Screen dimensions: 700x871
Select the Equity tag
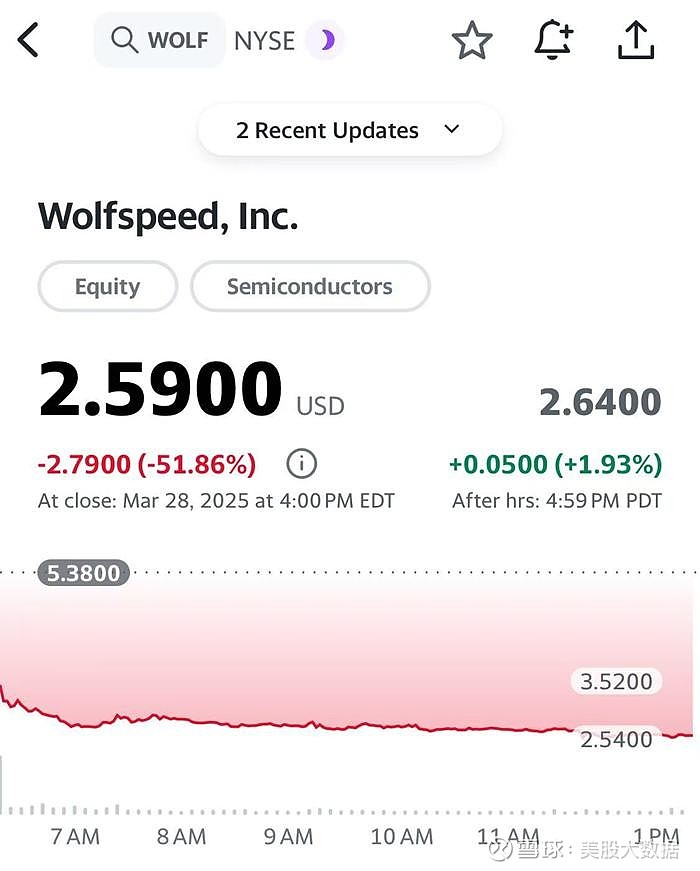point(107,287)
